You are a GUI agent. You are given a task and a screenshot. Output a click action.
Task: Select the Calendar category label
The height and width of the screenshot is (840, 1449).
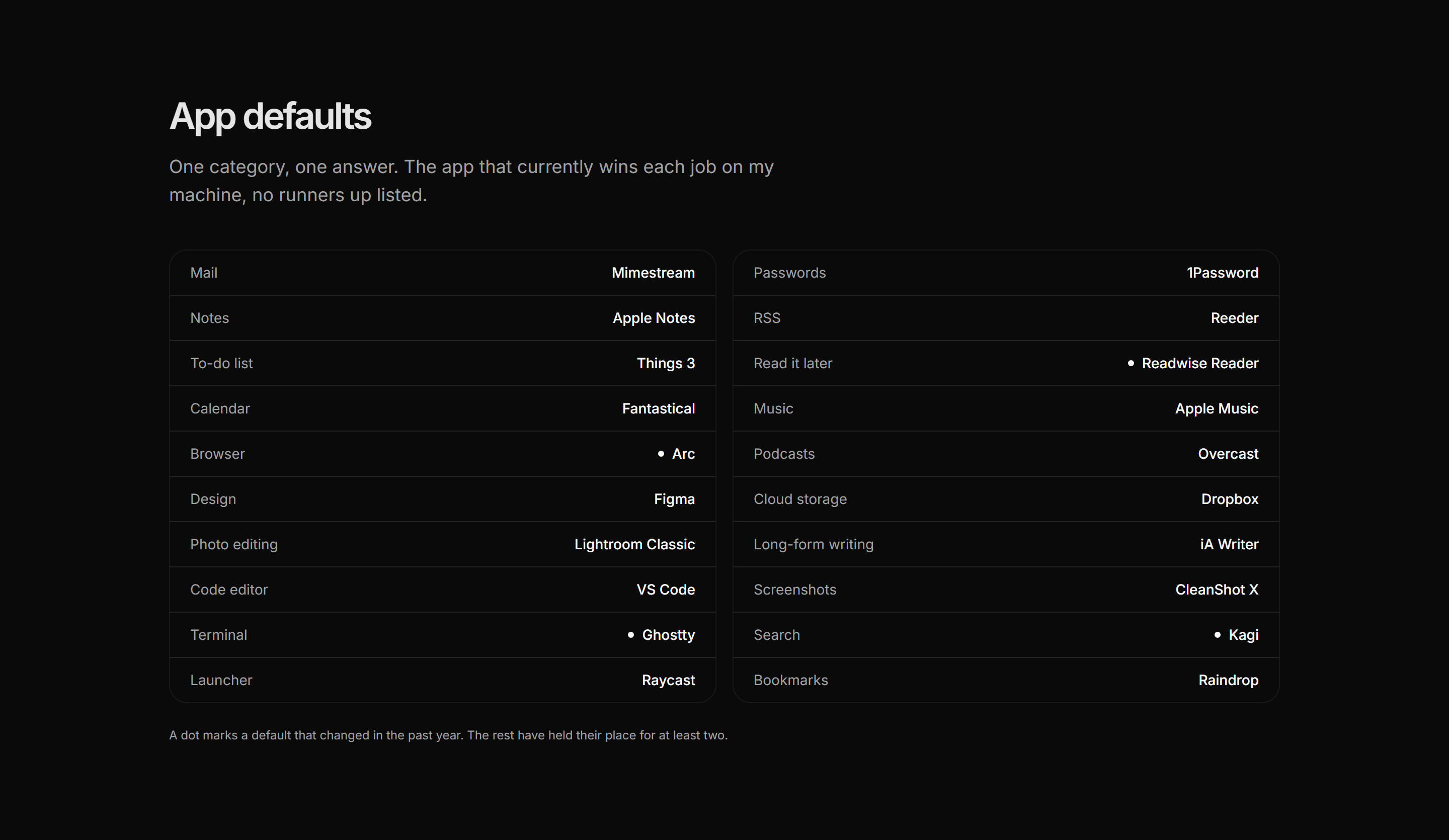(x=220, y=408)
